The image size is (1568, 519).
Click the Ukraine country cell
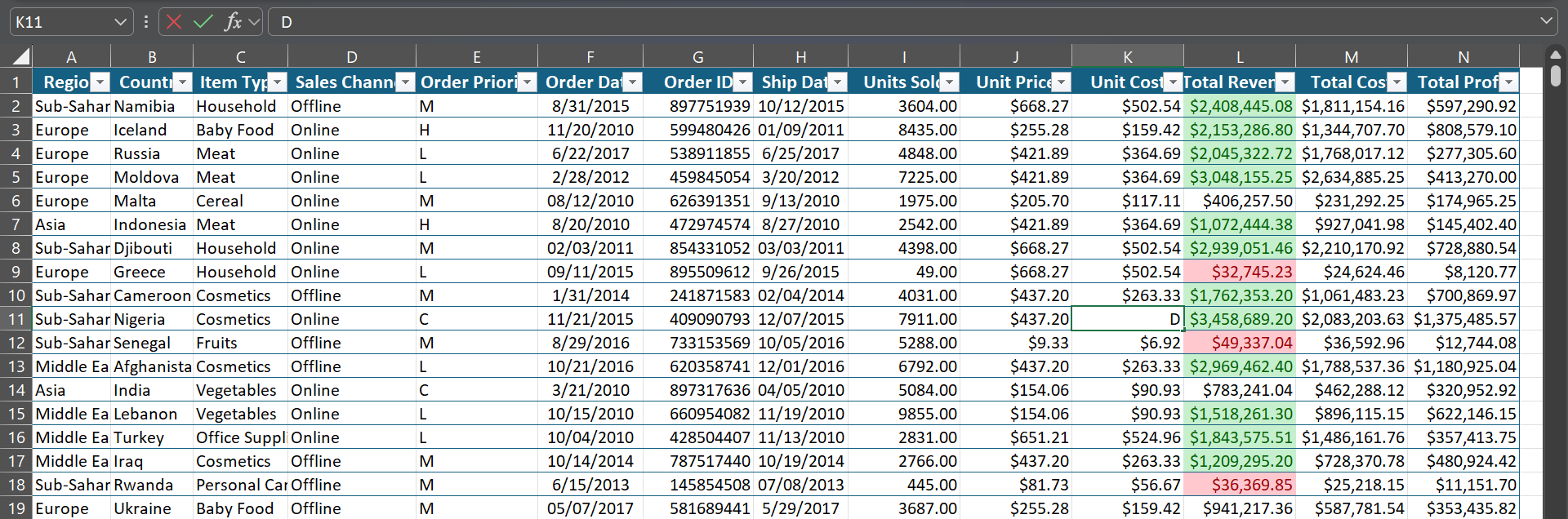point(152,508)
